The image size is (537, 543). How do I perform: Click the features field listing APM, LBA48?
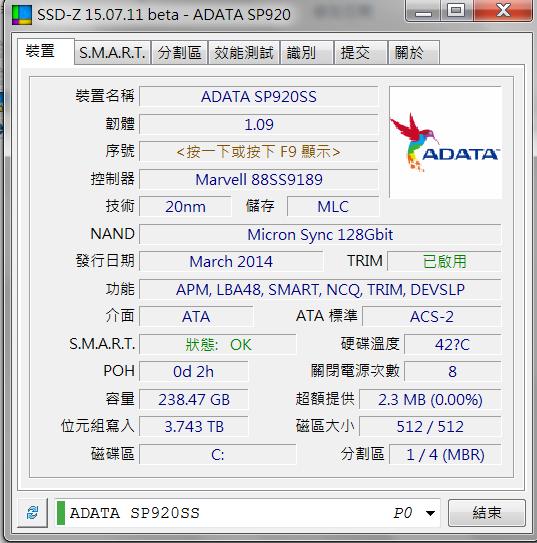pyautogui.click(x=320, y=290)
